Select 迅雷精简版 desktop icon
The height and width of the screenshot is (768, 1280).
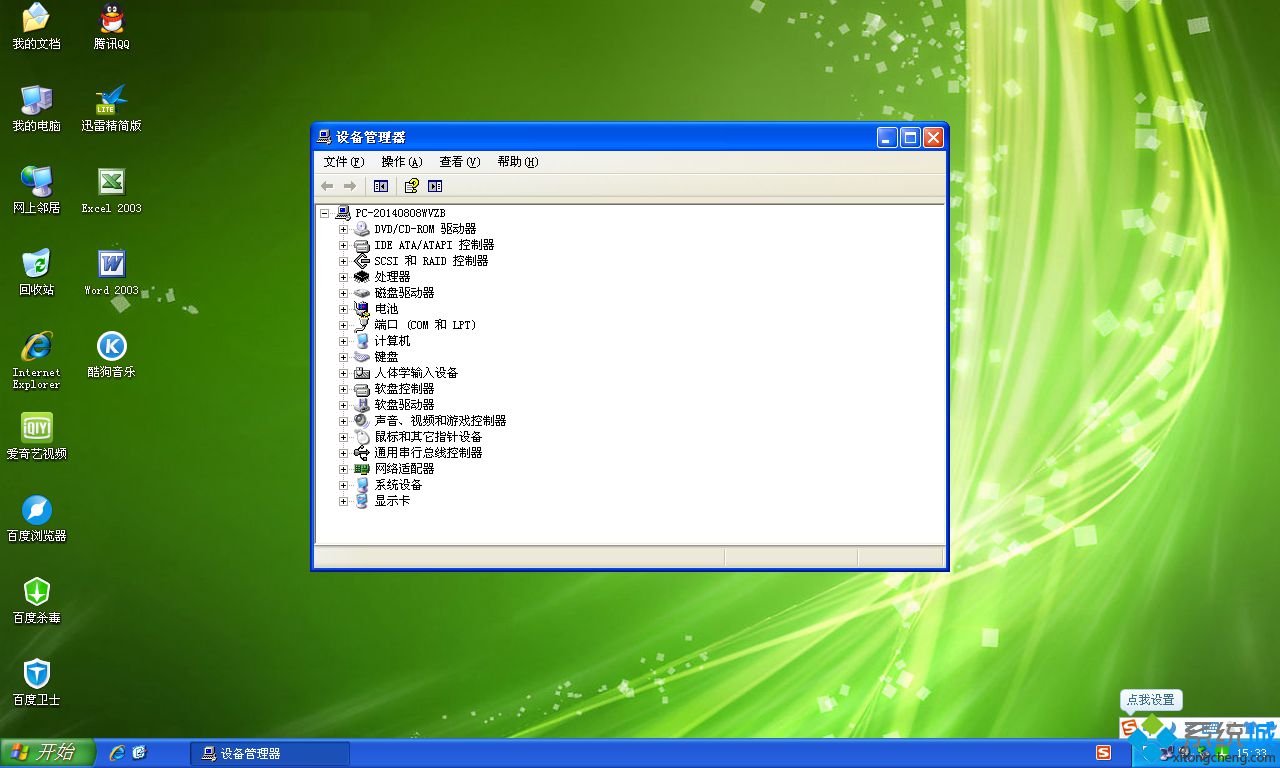pos(112,108)
